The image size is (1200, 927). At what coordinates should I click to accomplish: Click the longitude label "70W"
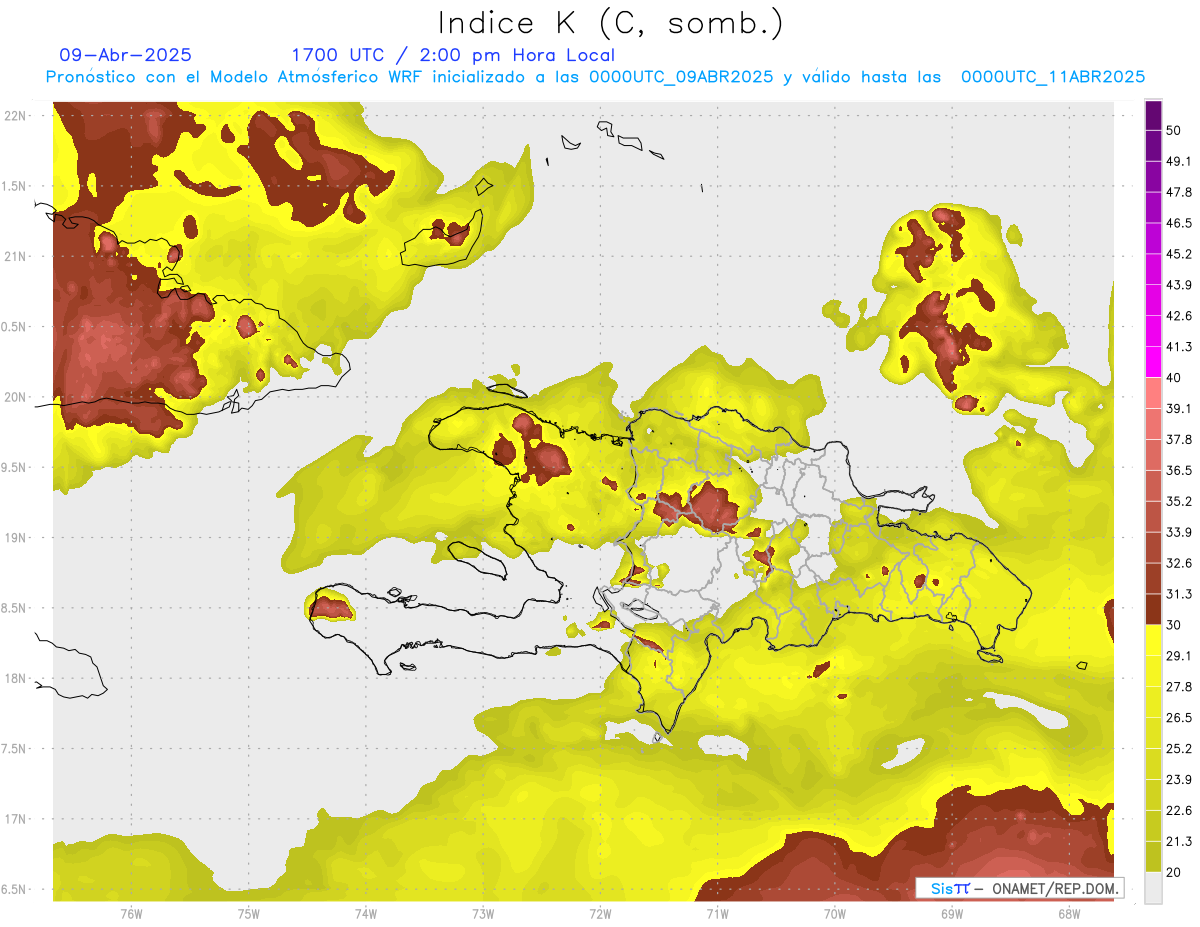coord(835,914)
